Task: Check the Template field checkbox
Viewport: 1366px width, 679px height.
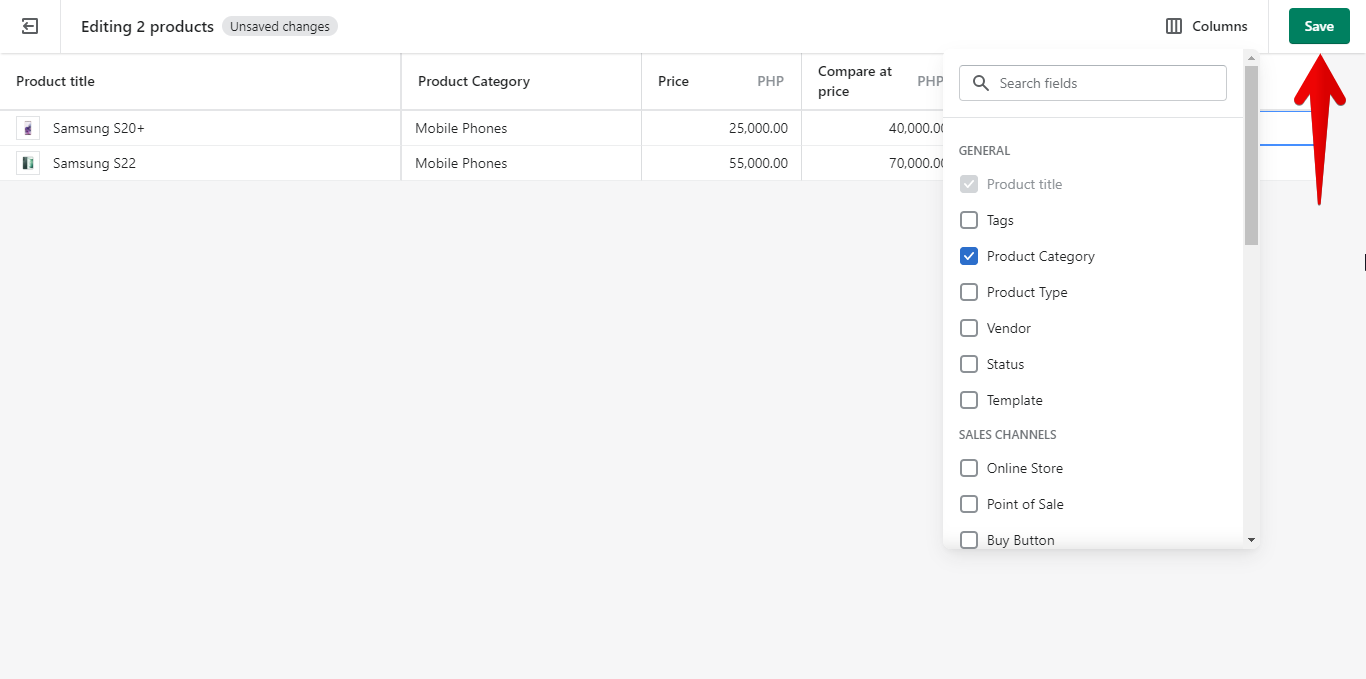Action: 969,400
